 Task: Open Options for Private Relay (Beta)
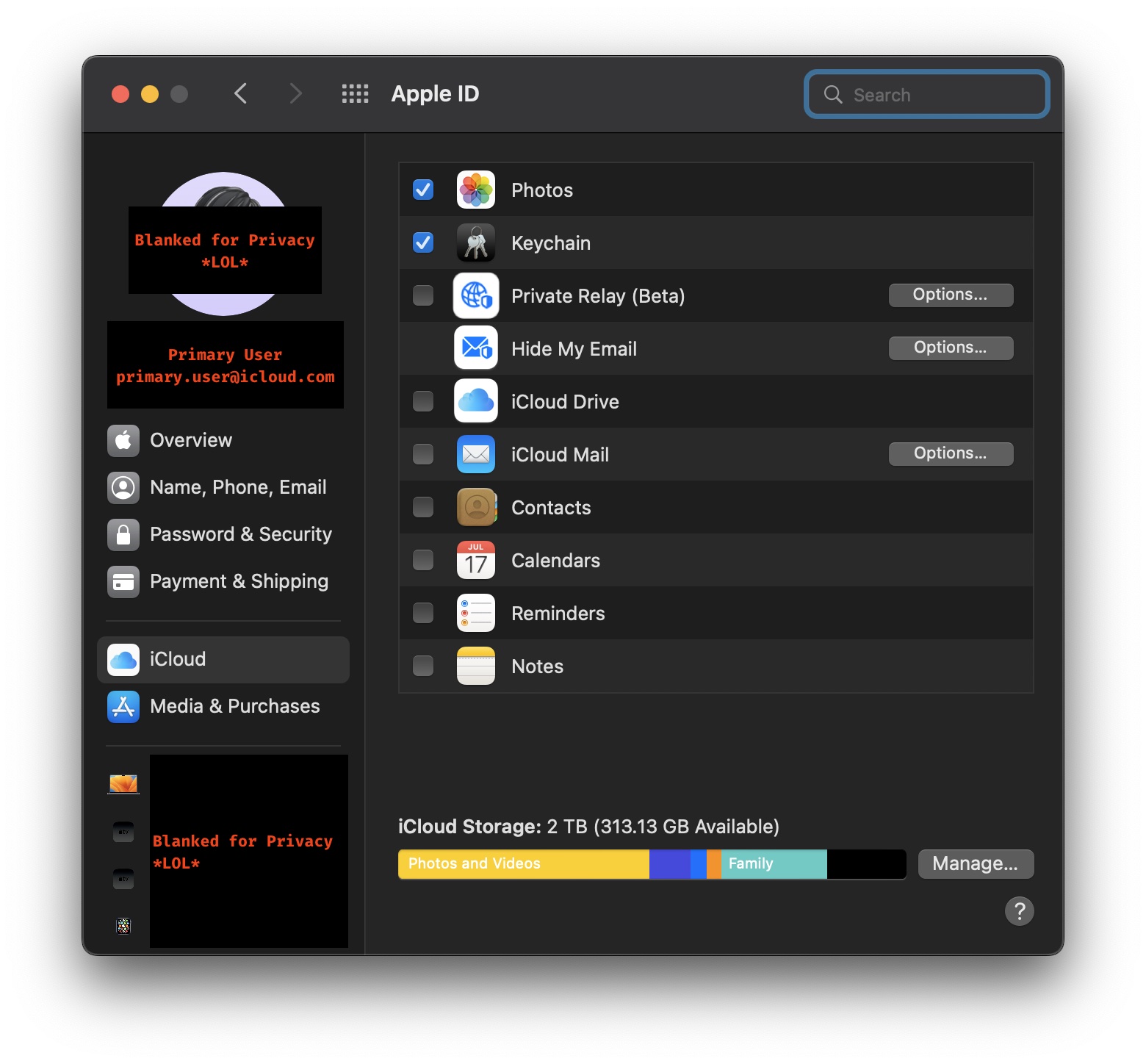pyautogui.click(x=951, y=295)
